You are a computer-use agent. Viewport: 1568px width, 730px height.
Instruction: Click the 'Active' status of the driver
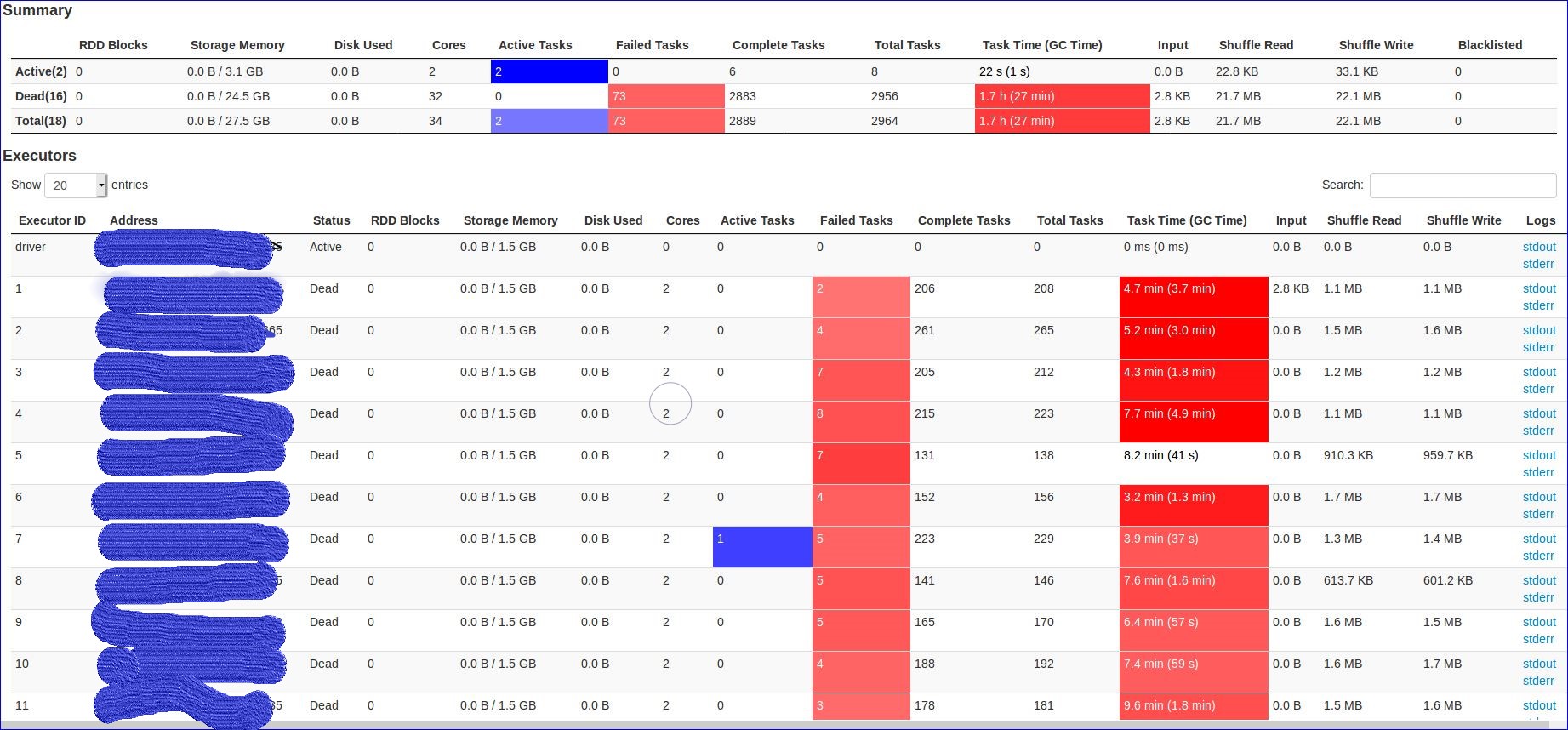[325, 247]
